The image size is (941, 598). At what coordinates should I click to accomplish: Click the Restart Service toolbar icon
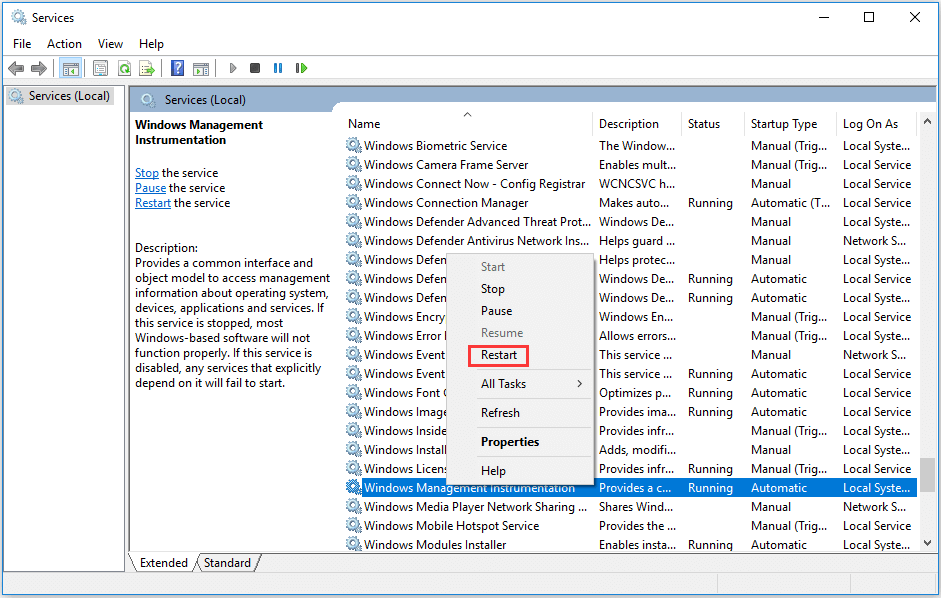[301, 68]
